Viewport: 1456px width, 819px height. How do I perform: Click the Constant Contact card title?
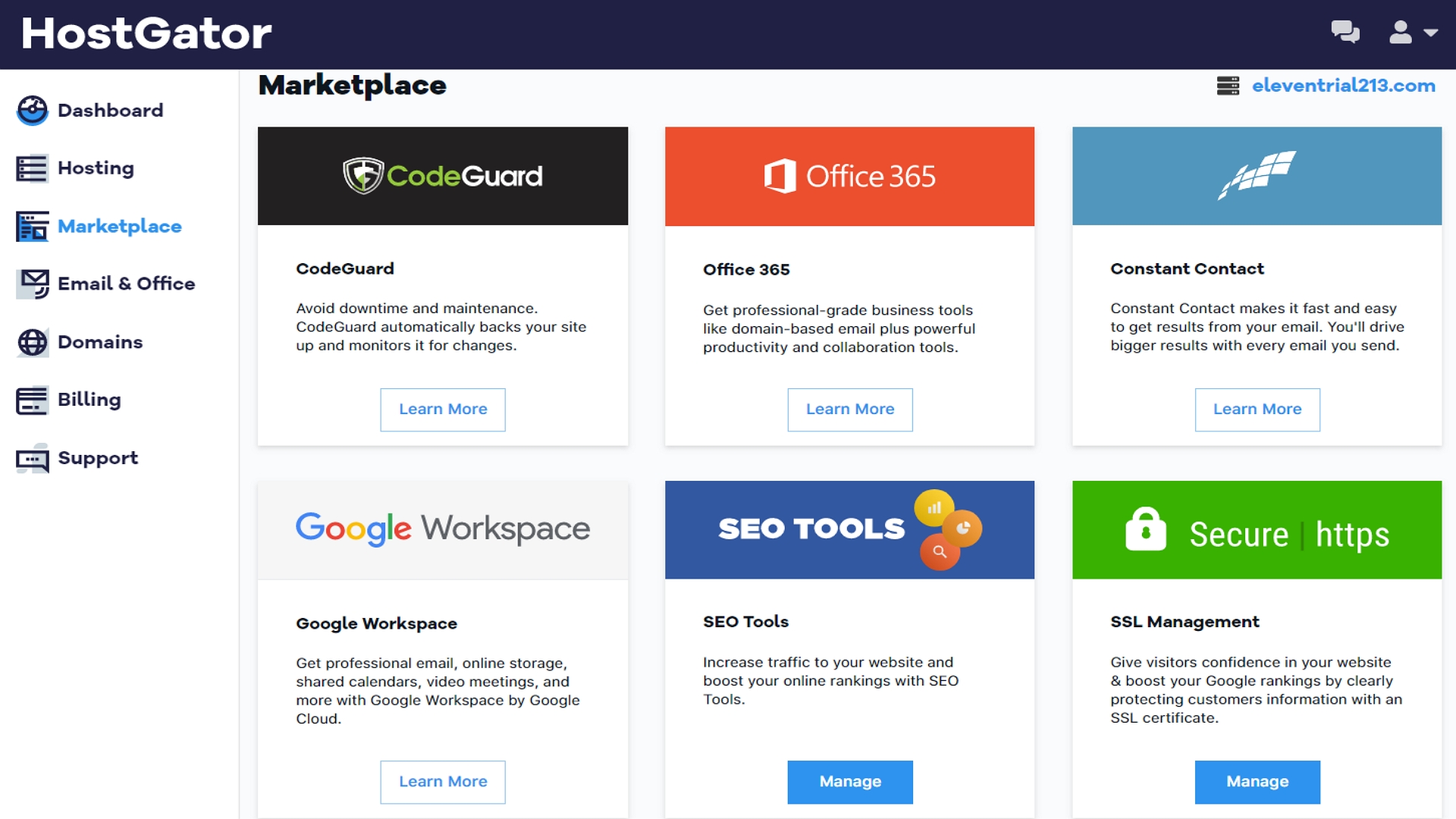(1187, 268)
